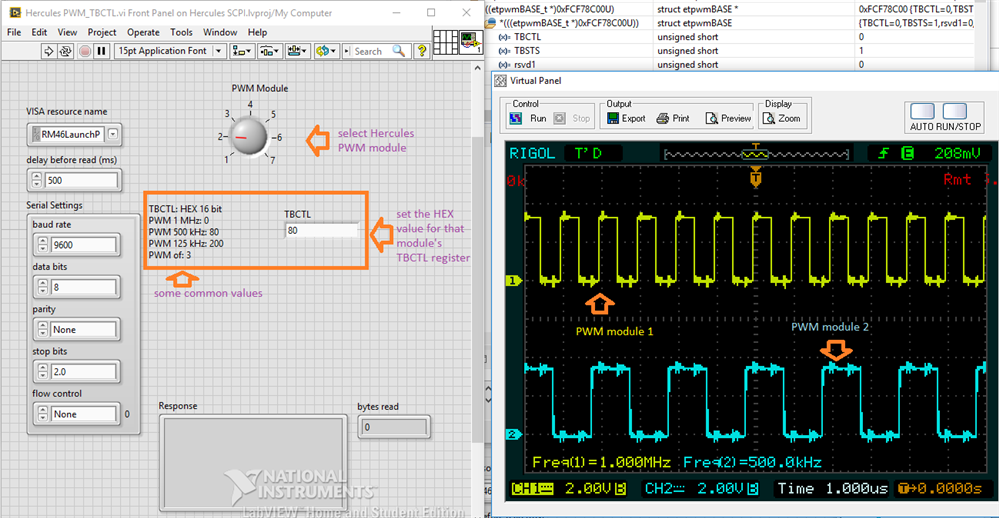Click the Zoom icon in Display group
Viewport: 999px width, 518px height.
[x=780, y=118]
